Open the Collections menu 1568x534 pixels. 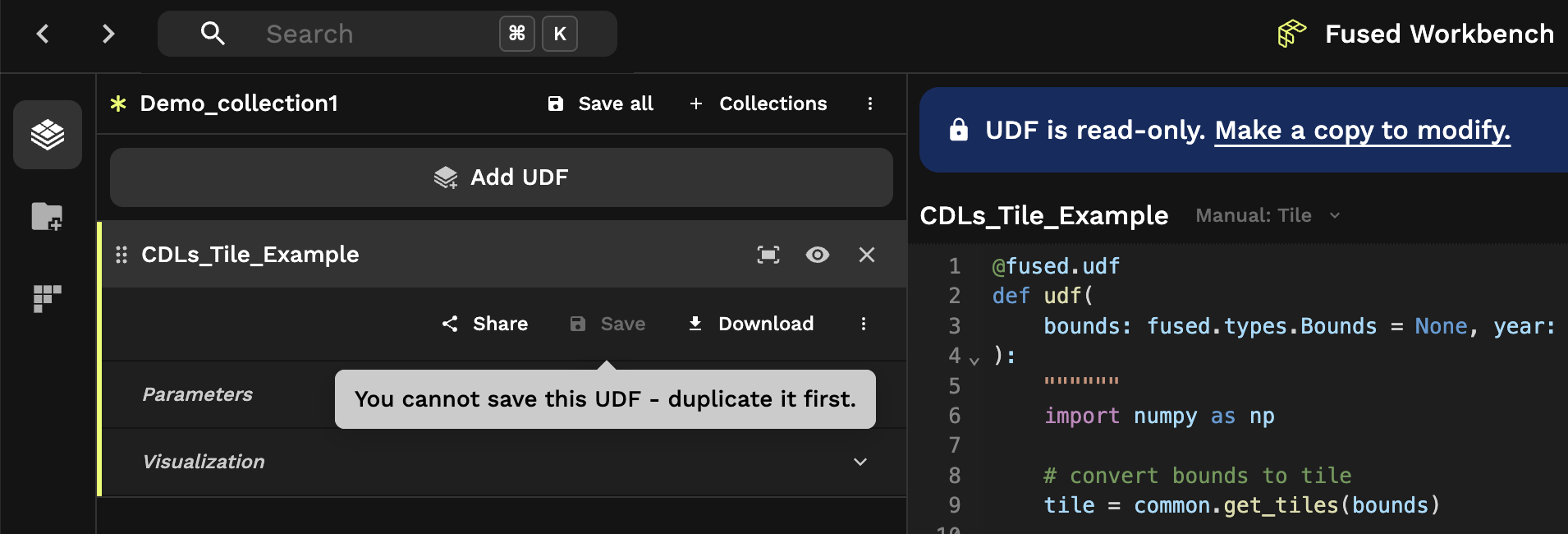tap(758, 104)
